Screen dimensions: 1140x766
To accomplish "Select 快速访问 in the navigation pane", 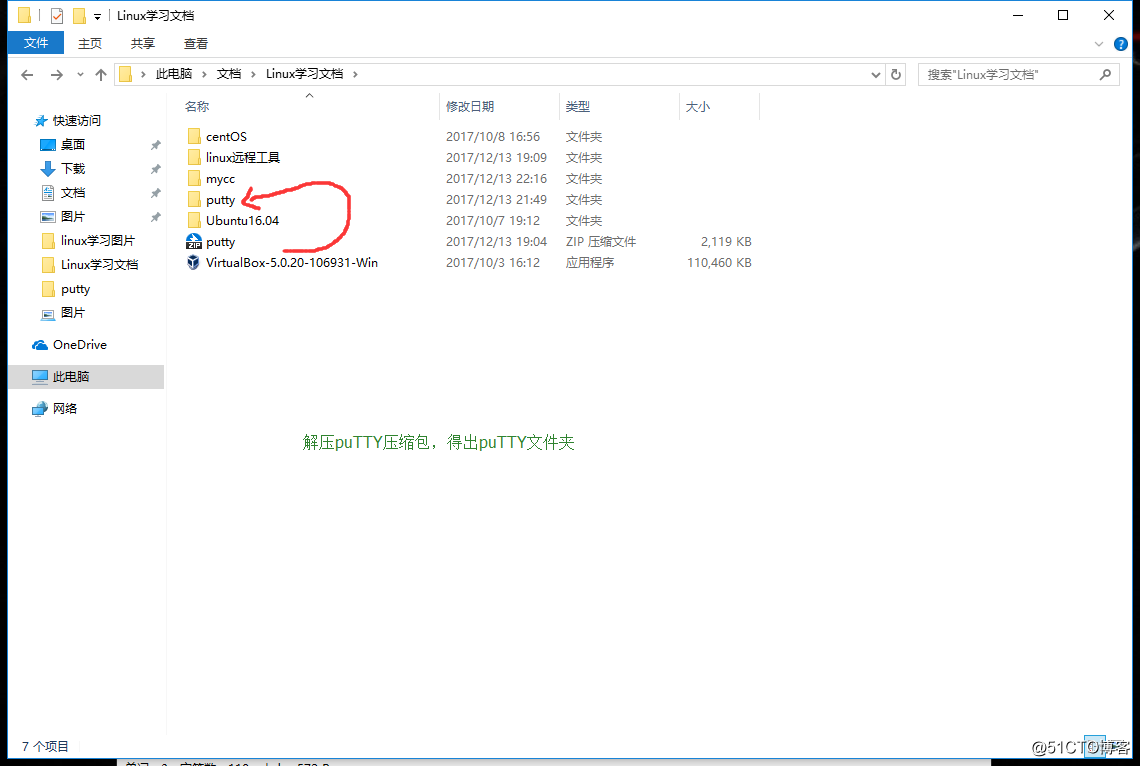I will 76,121.
